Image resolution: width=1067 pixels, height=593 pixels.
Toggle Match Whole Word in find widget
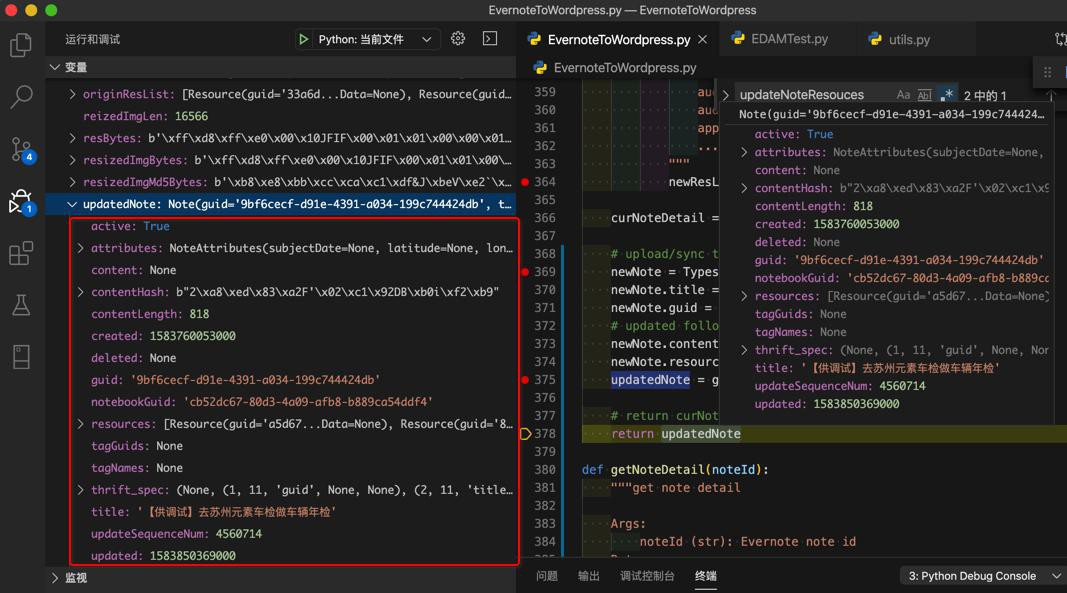click(924, 95)
